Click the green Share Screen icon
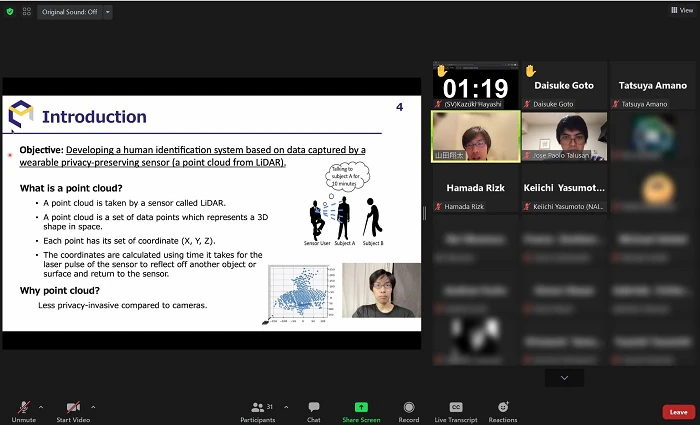This screenshot has width=700, height=425. coord(361,407)
